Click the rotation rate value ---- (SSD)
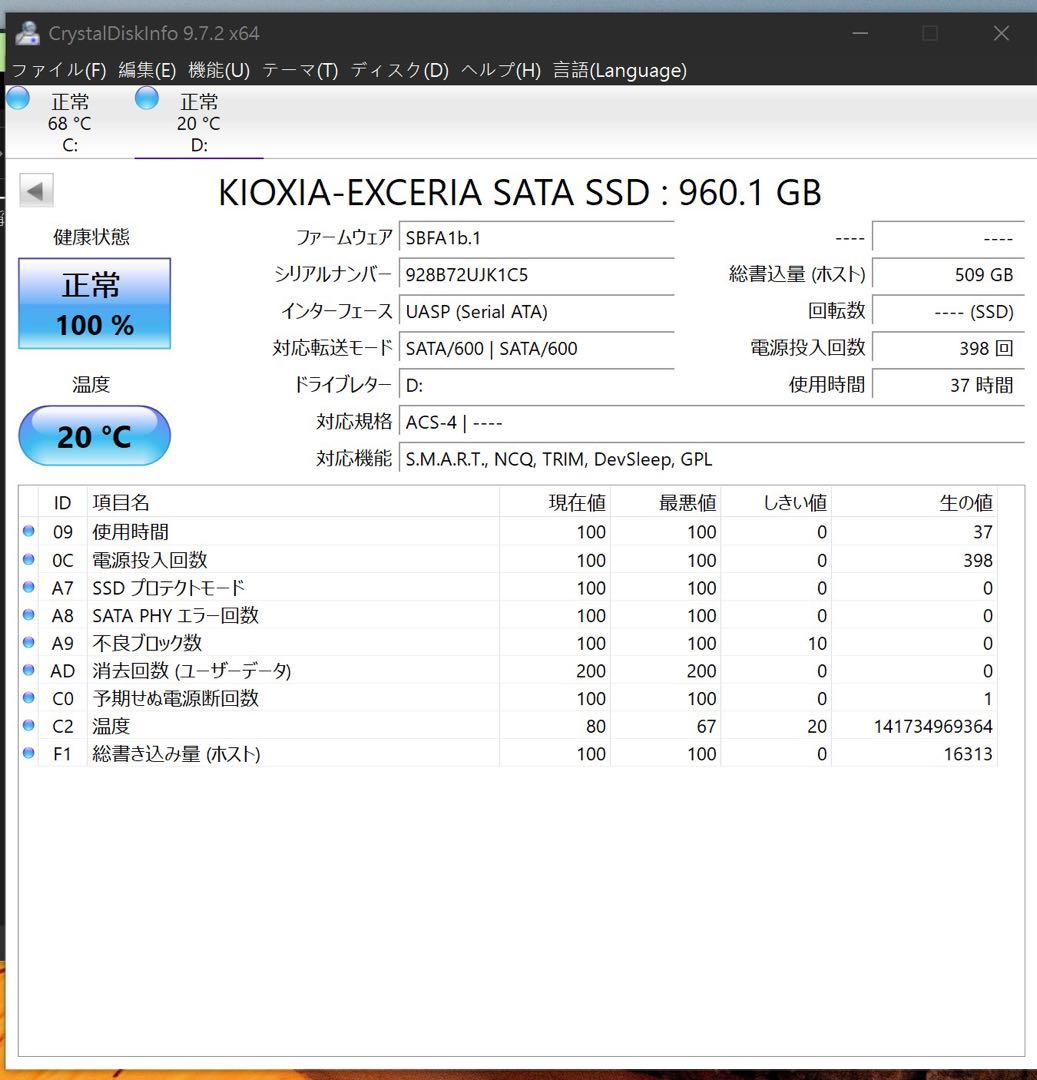This screenshot has height=1080, width=1037. click(948, 311)
